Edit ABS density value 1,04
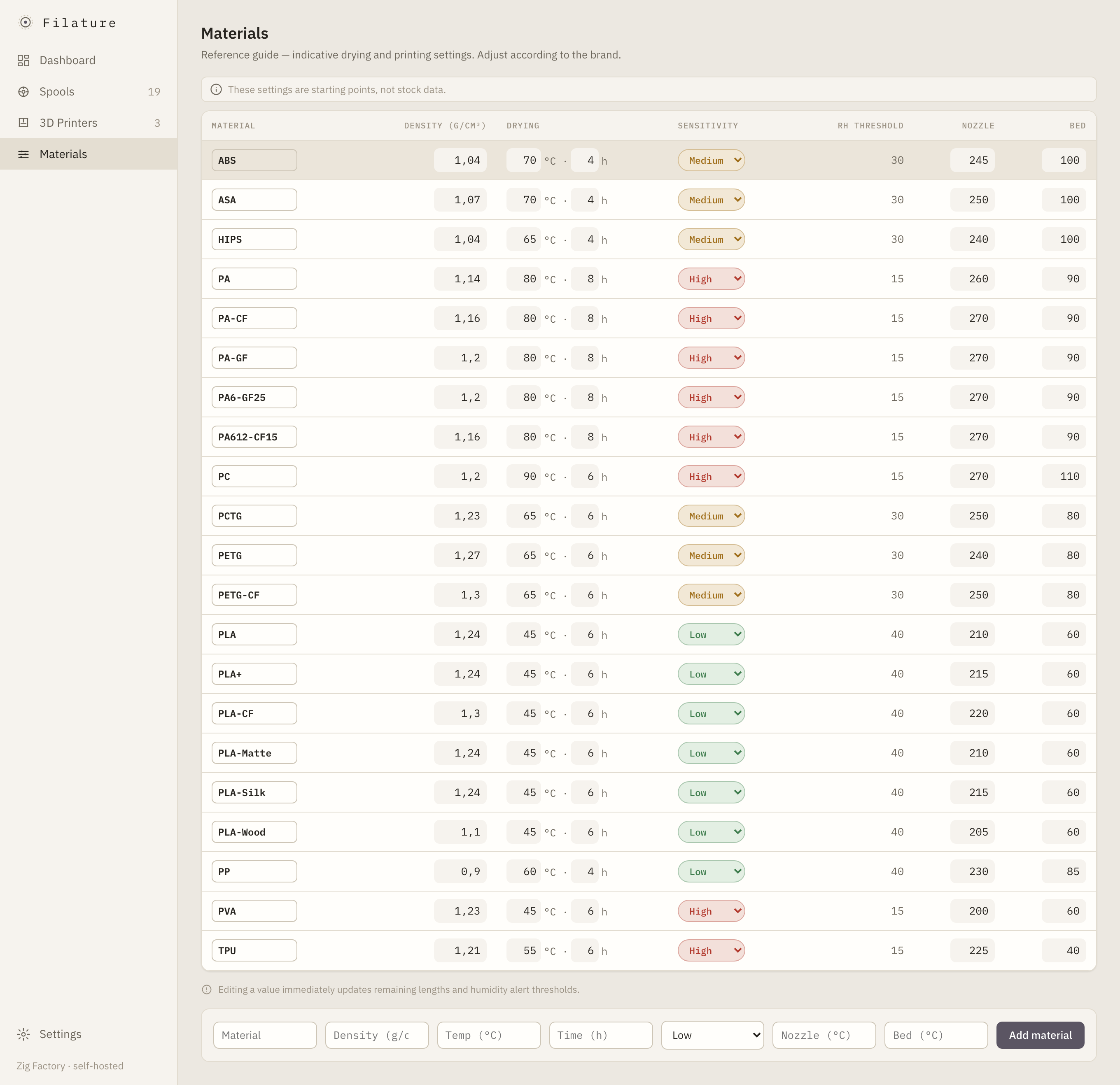This screenshot has width=1120, height=1085. click(460, 161)
